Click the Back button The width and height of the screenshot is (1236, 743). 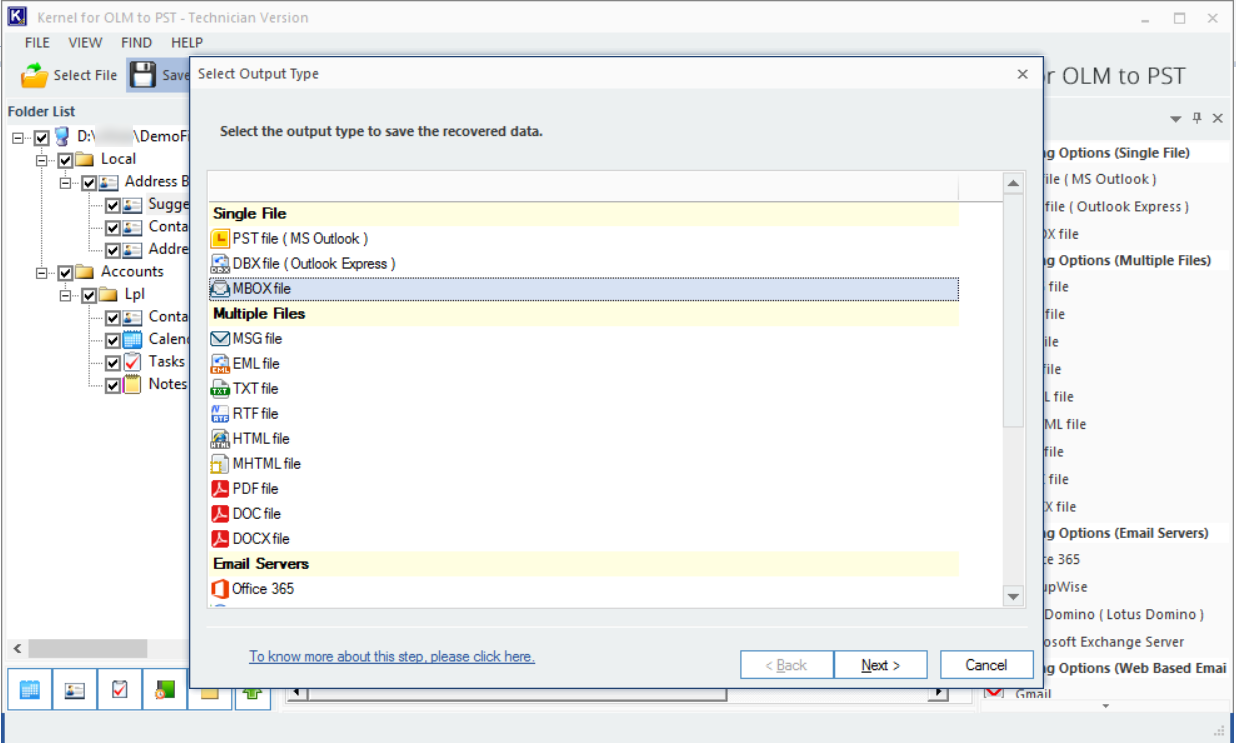(x=786, y=665)
